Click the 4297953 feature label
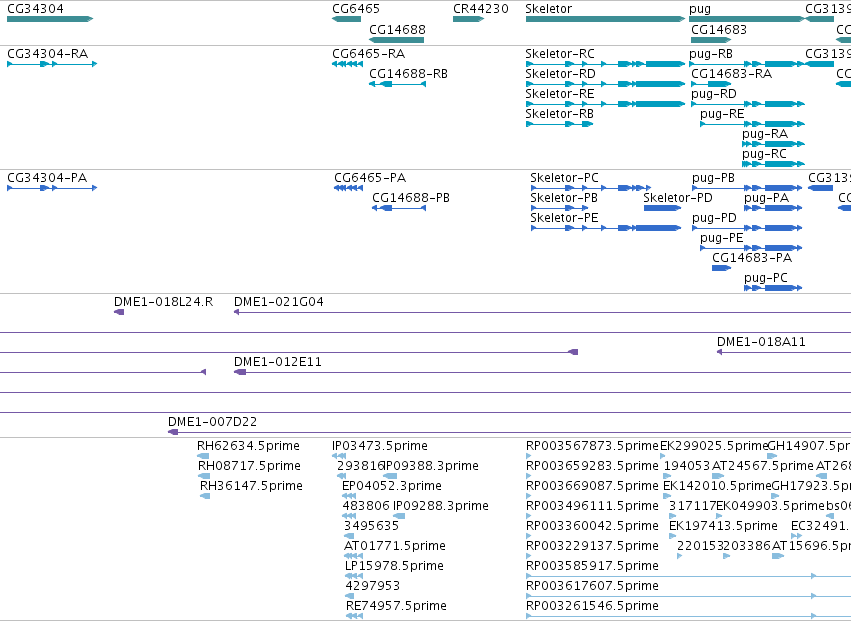 point(372,586)
